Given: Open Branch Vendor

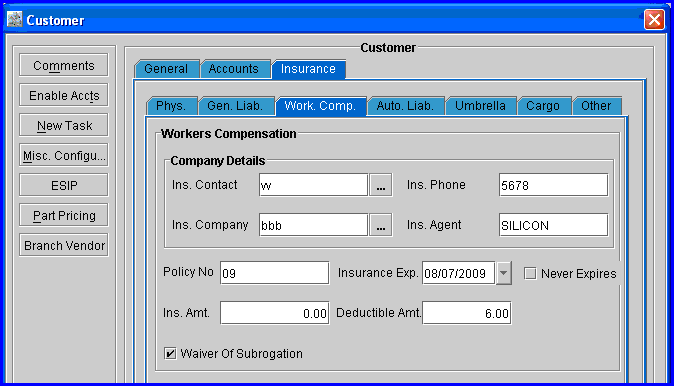Looking at the screenshot, I should pyautogui.click(x=64, y=245).
